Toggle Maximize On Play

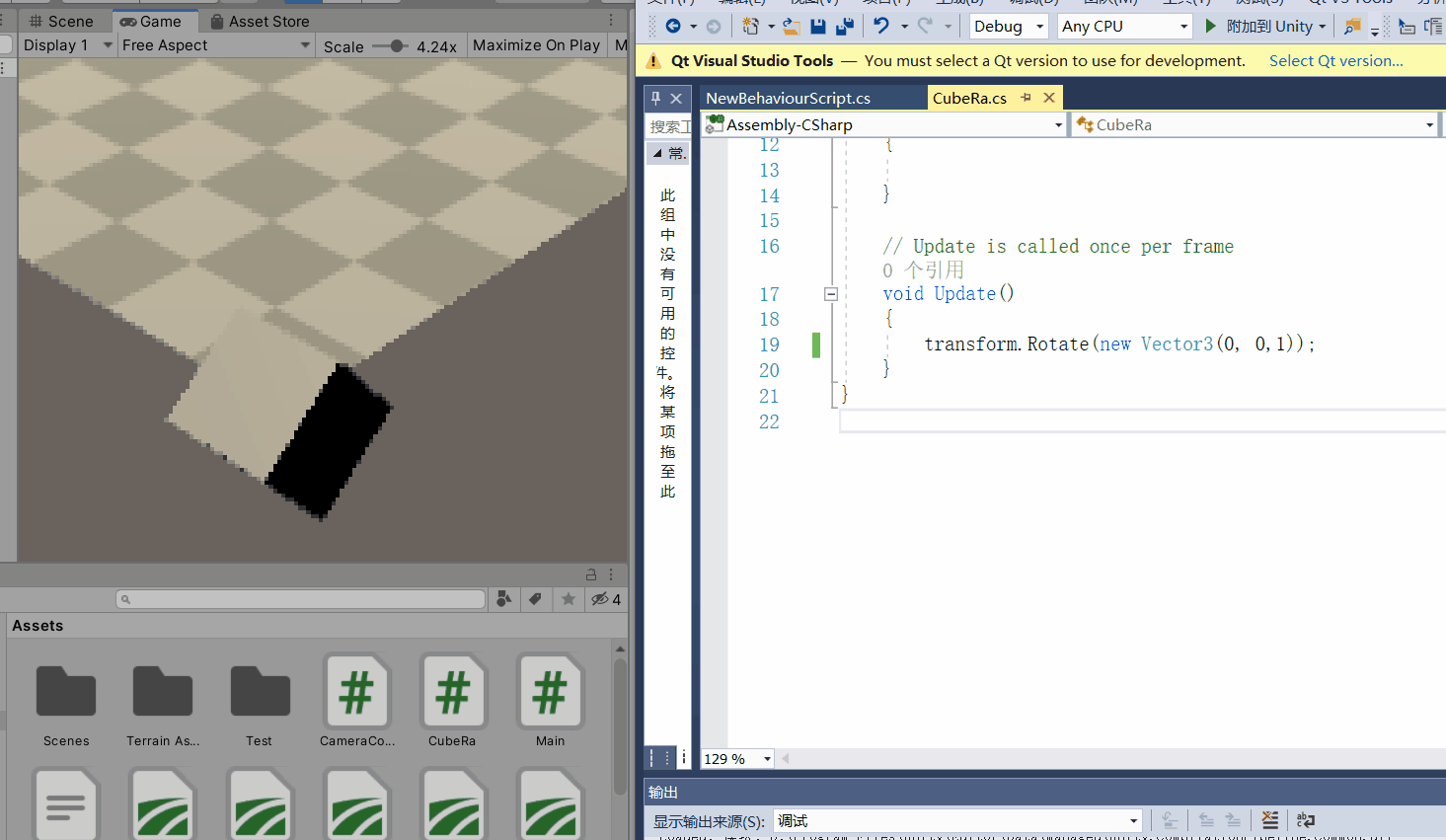click(536, 45)
